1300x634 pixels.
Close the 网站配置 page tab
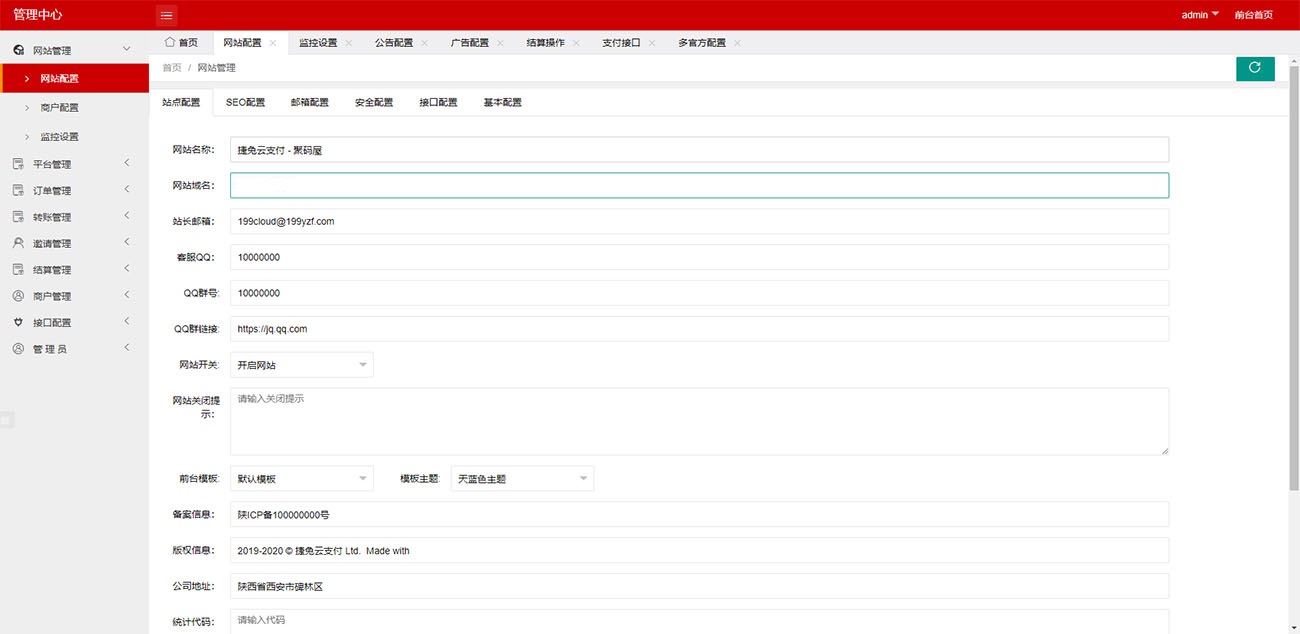273,43
